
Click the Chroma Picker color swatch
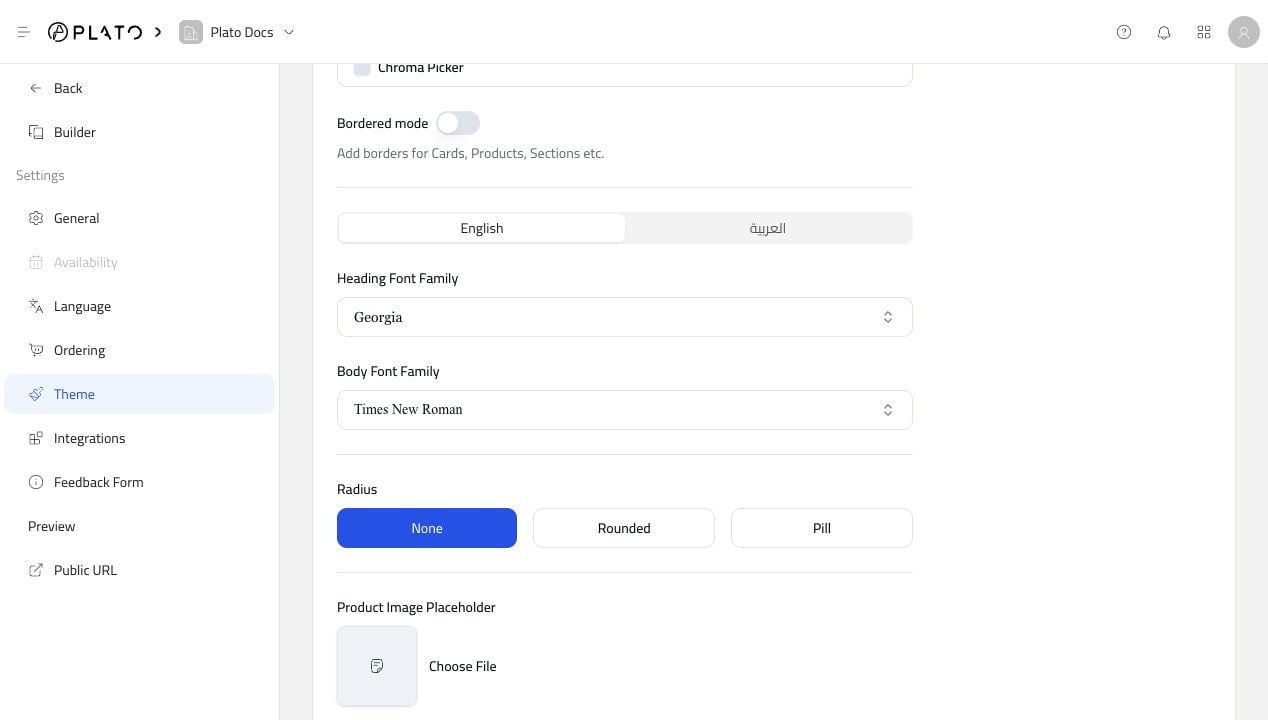(362, 68)
